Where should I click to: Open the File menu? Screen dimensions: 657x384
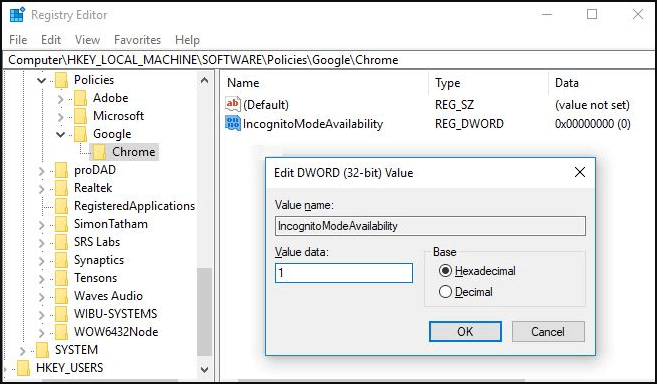[18, 40]
